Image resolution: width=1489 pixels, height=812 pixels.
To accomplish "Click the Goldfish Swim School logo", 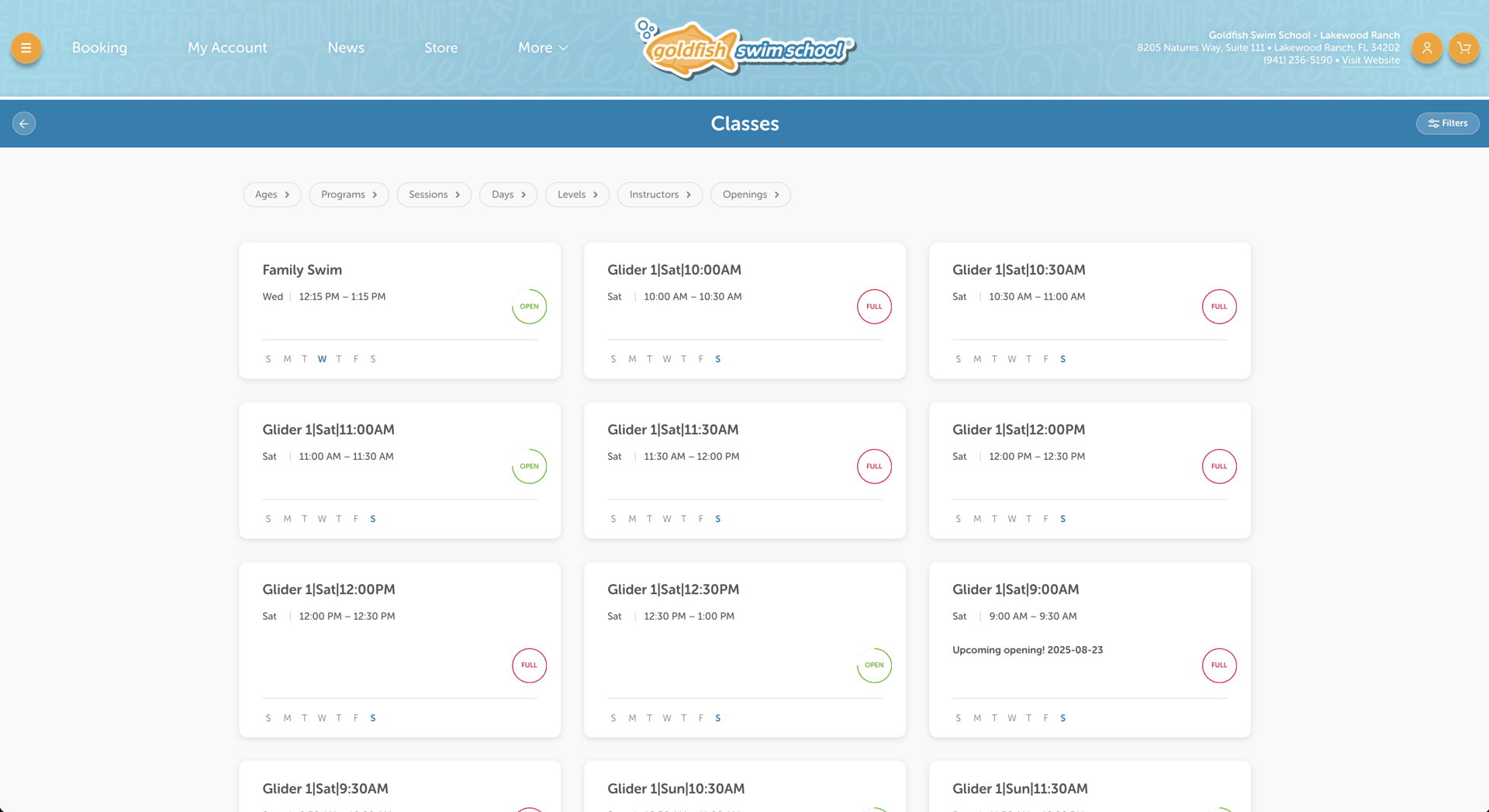I will [744, 49].
